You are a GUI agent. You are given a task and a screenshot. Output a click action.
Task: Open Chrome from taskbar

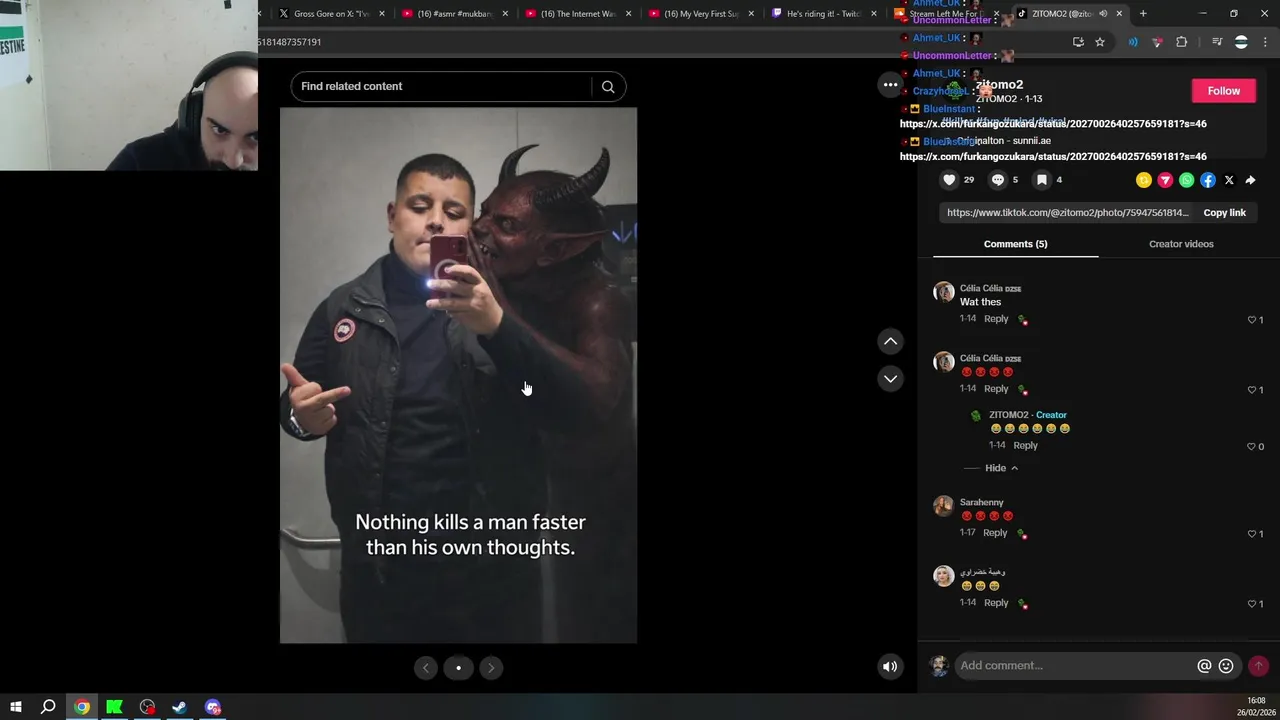pyautogui.click(x=82, y=707)
